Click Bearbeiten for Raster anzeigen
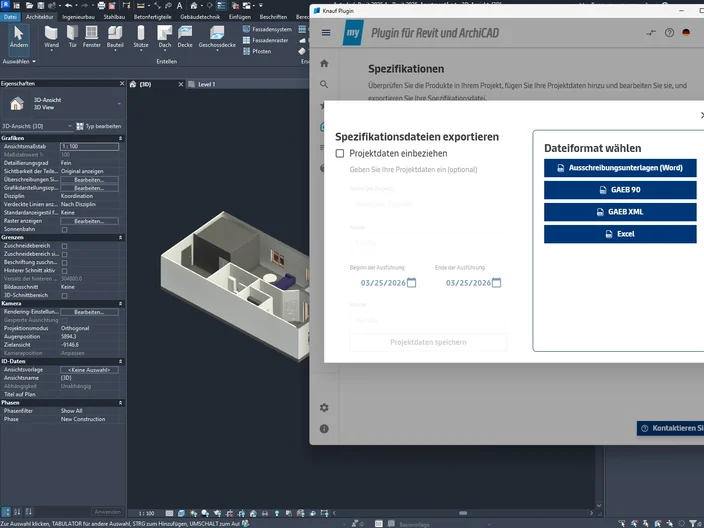Image resolution: width=704 pixels, height=528 pixels. point(89,221)
